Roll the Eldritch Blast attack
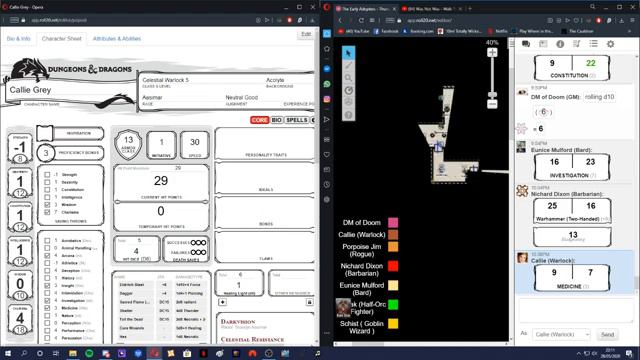640x360 pixels. (x=131, y=284)
